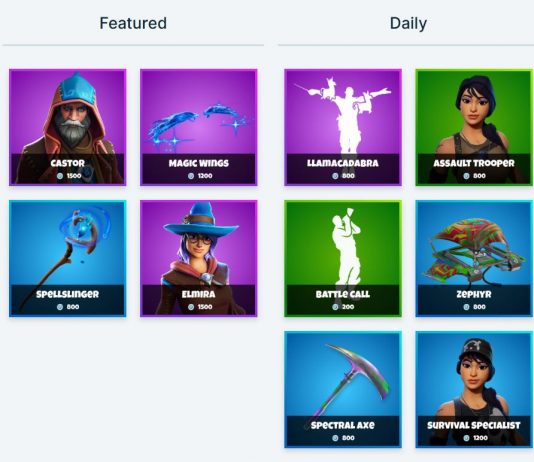Click the Survival Specialist name label

pos(474,425)
